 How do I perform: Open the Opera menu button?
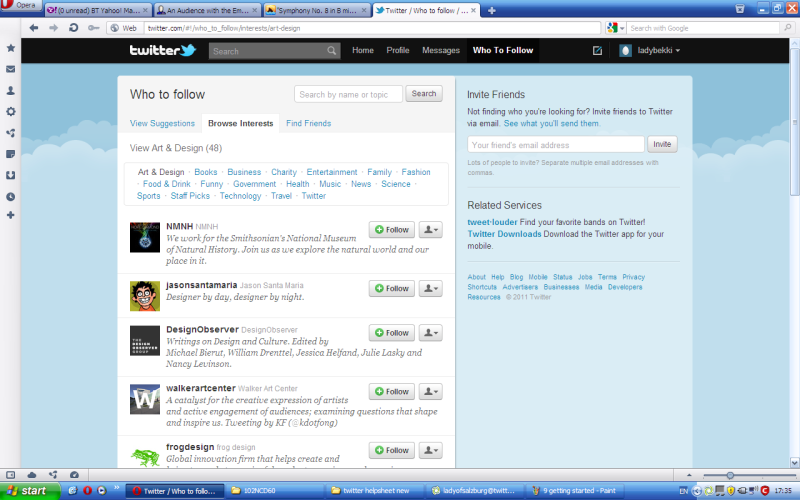[21, 5]
